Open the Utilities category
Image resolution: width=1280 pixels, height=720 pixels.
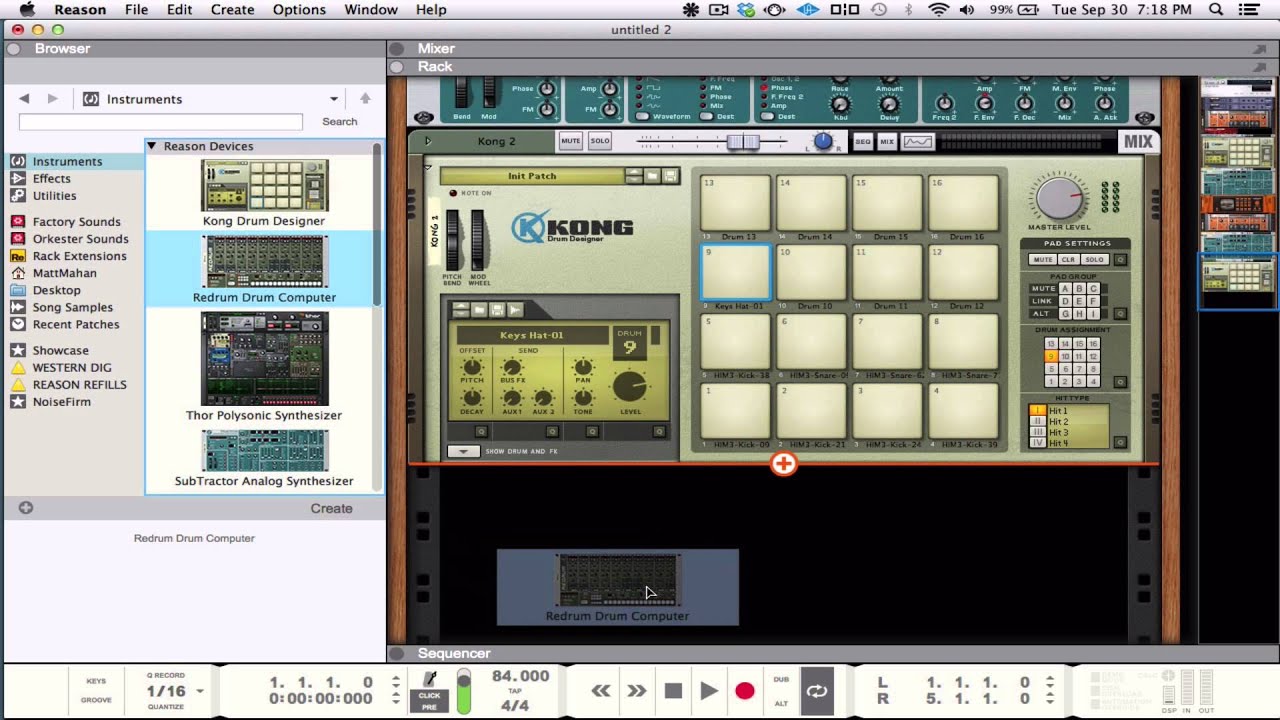point(54,195)
